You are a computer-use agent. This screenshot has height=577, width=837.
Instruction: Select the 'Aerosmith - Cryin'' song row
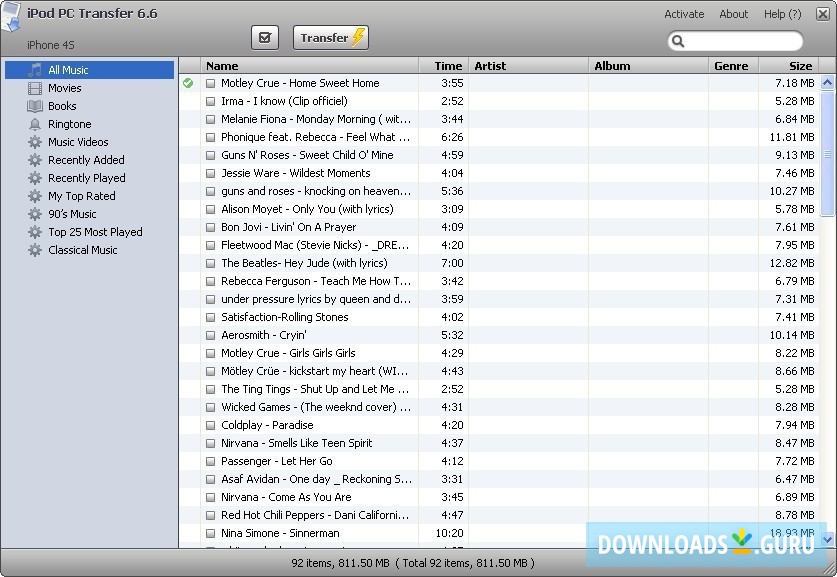pyautogui.click(x=499, y=335)
